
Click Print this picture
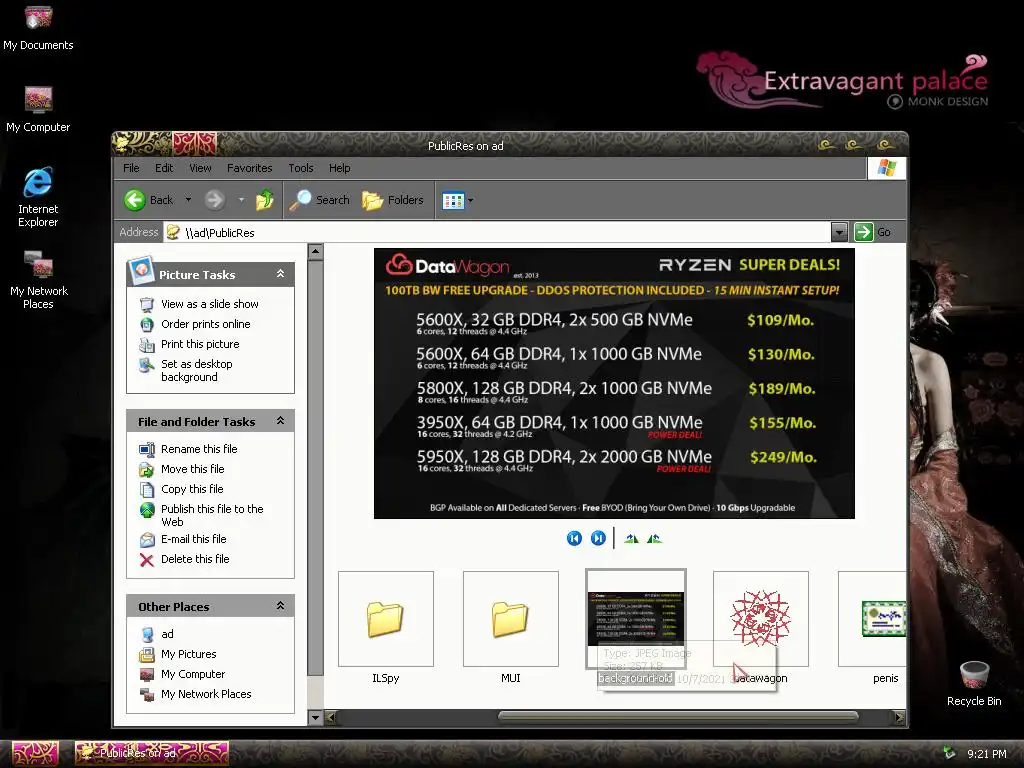[x=200, y=344]
